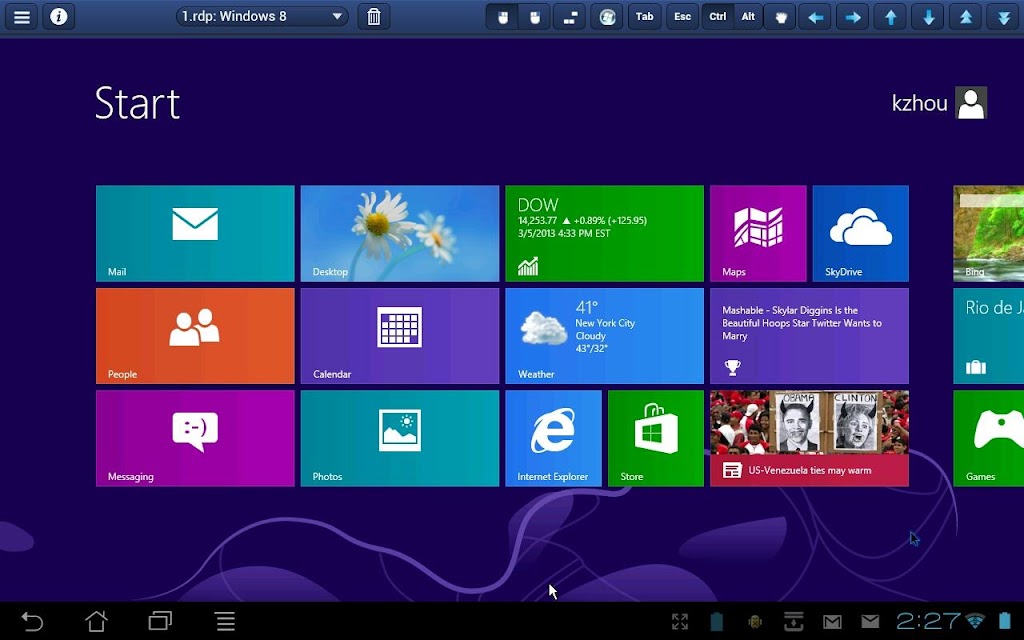Click the left arrow key button
The width and height of the screenshot is (1024, 640).
pos(816,17)
